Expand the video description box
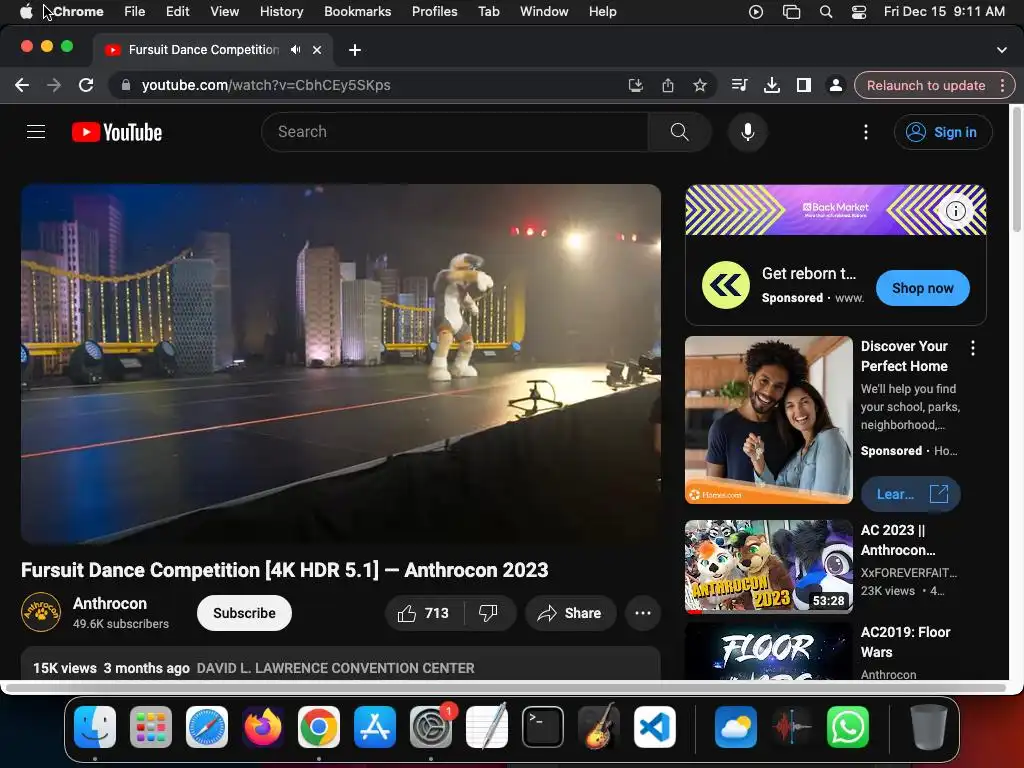Image resolution: width=1024 pixels, height=768 pixels. click(x=340, y=664)
